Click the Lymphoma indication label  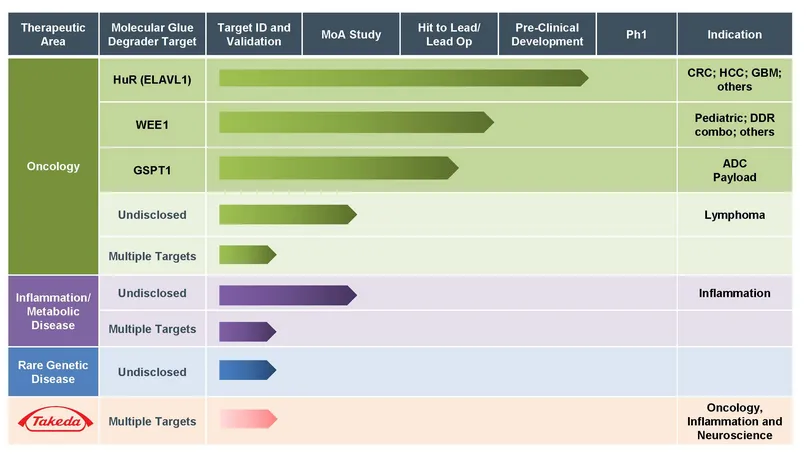(x=734, y=215)
